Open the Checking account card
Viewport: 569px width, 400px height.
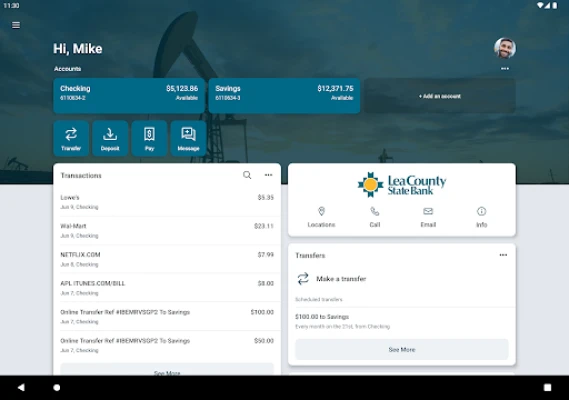[x=129, y=96]
